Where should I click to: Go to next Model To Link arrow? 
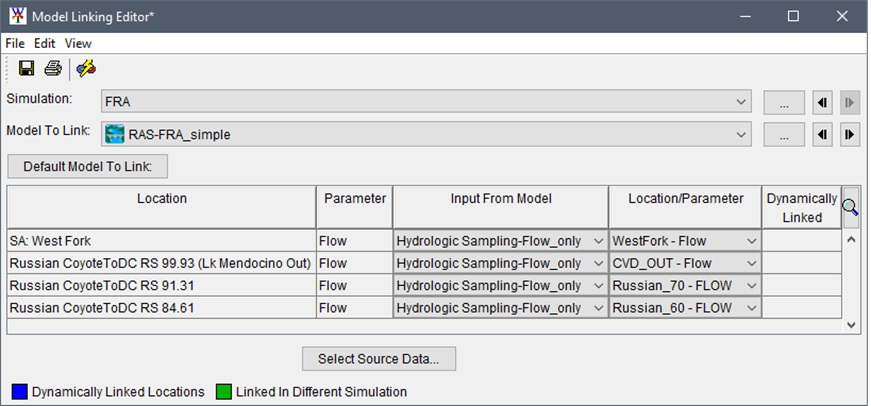coord(849,134)
